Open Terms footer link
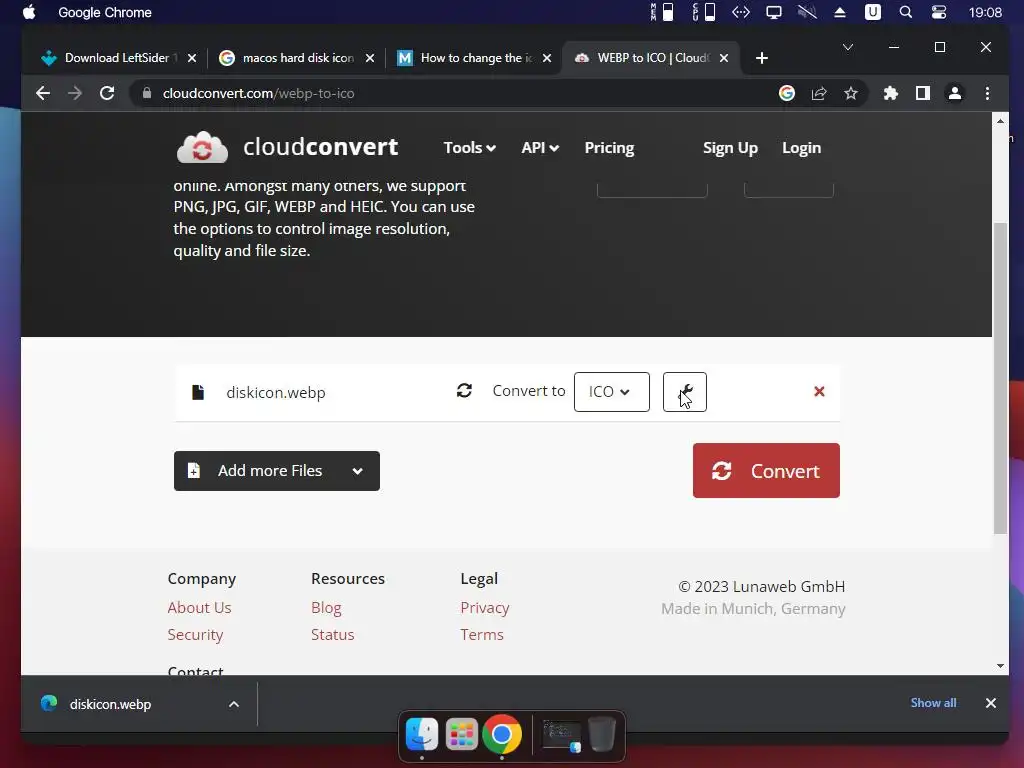 (482, 635)
